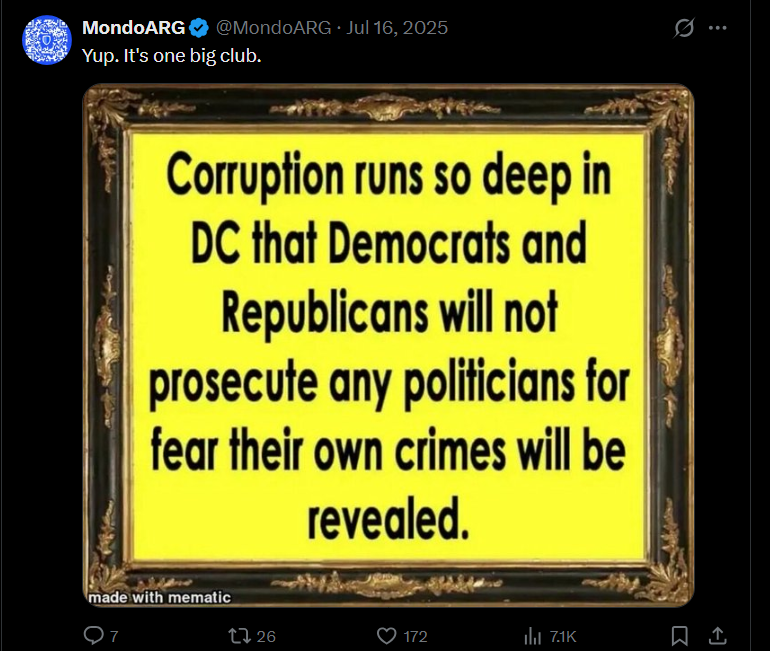This screenshot has width=770, height=651.
Task: Bookmark this post
Action: (x=679, y=636)
